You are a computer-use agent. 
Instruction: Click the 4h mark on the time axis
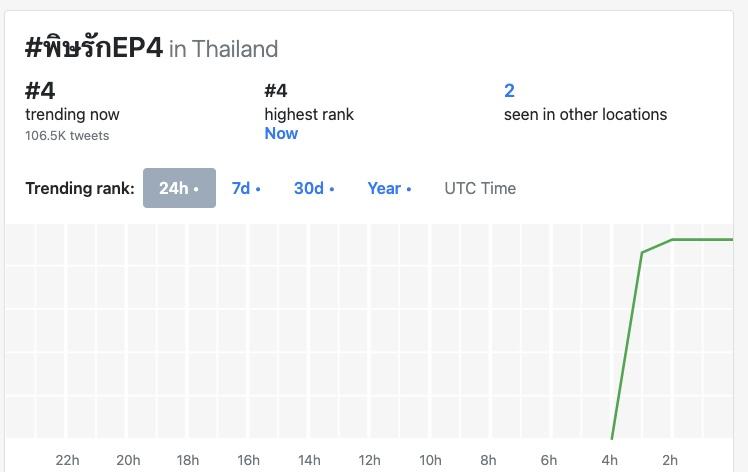(610, 460)
